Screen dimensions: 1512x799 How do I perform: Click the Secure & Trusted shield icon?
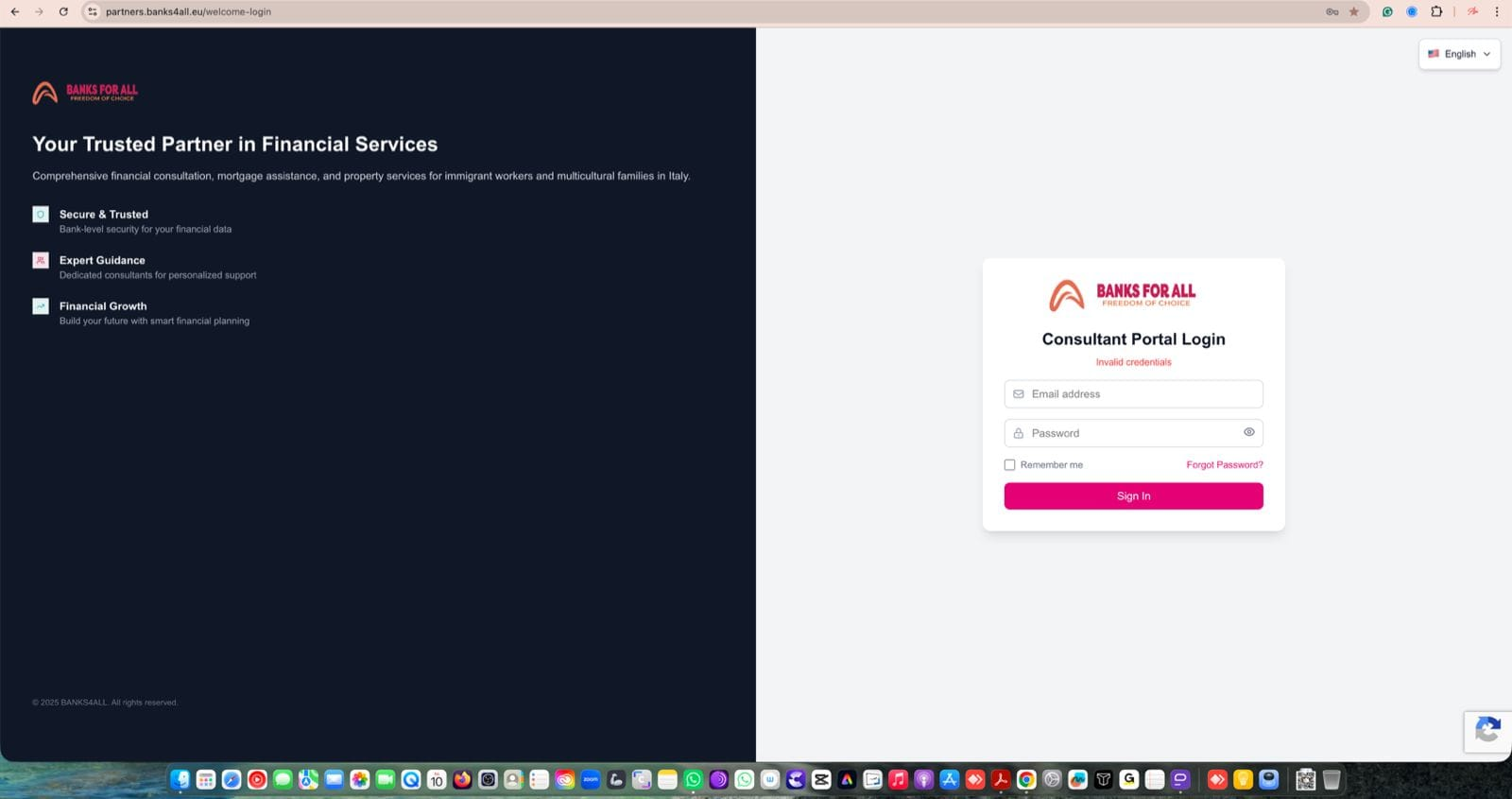coord(41,215)
